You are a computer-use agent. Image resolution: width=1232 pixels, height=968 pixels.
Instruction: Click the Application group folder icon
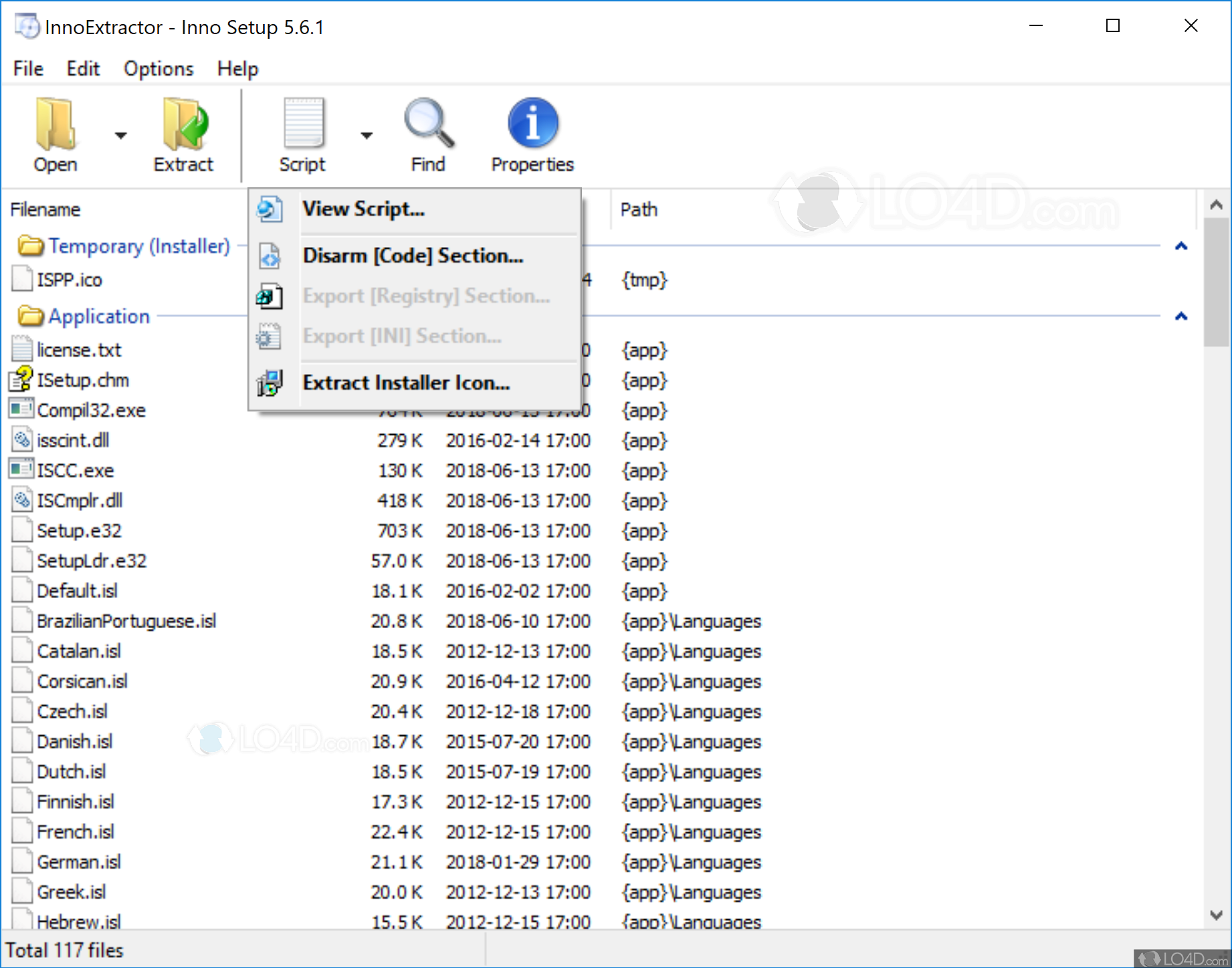[x=31, y=316]
